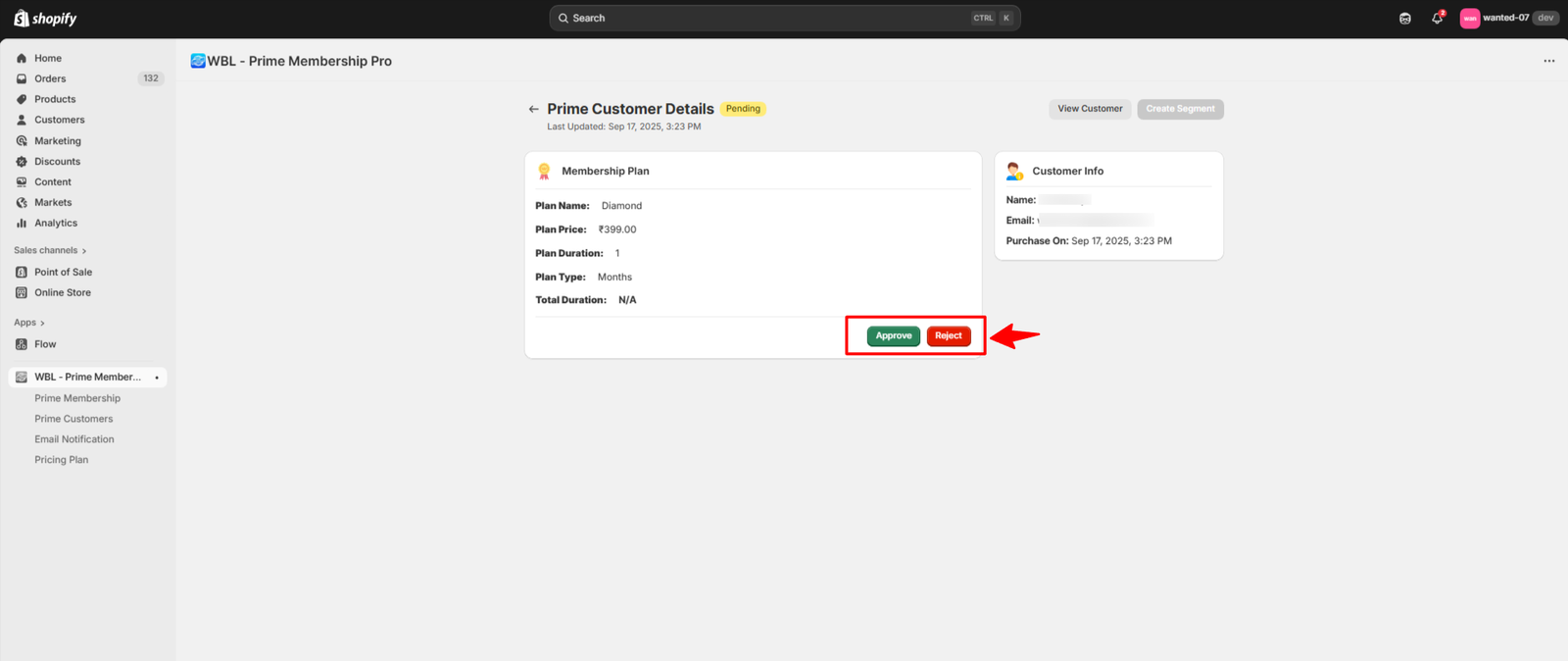Approve the pending membership
Screen dimensions: 1568x661
point(894,336)
